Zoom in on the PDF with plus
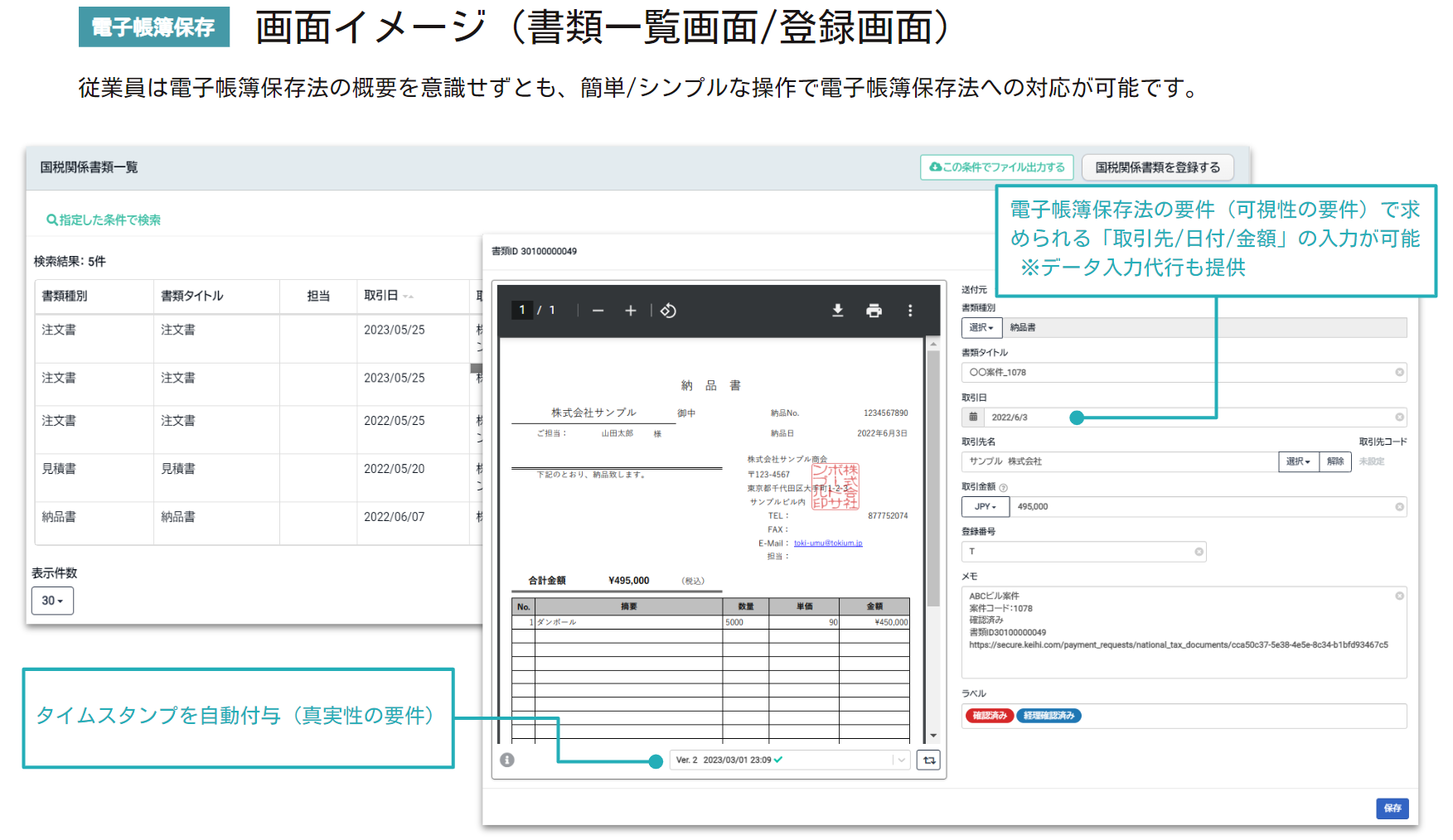1453x840 pixels. [631, 311]
